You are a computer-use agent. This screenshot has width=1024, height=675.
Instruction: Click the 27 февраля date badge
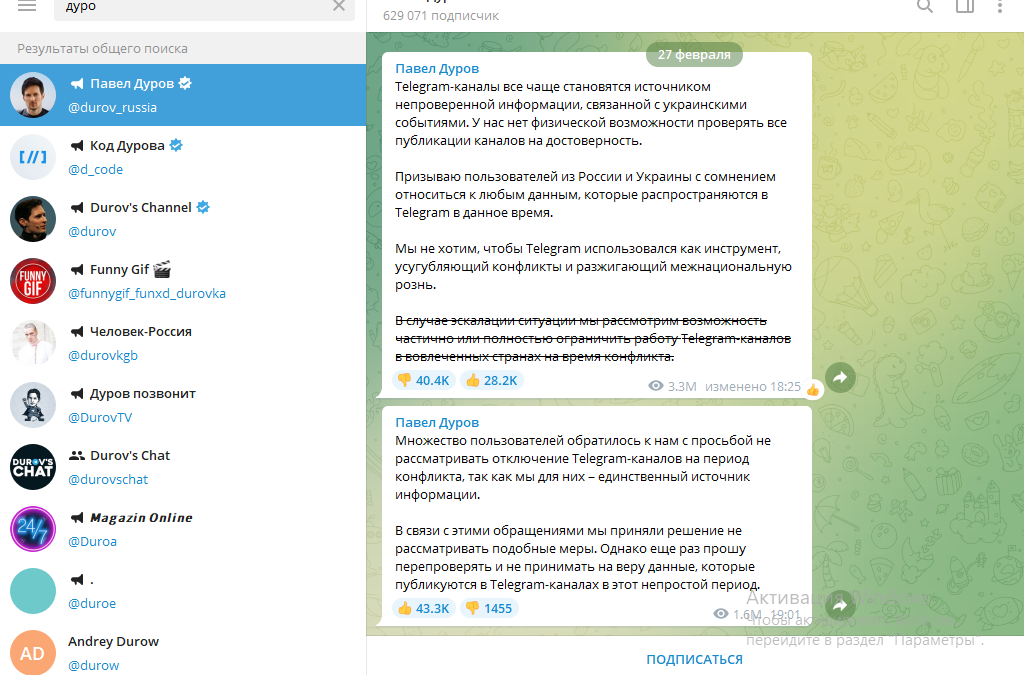pos(694,55)
